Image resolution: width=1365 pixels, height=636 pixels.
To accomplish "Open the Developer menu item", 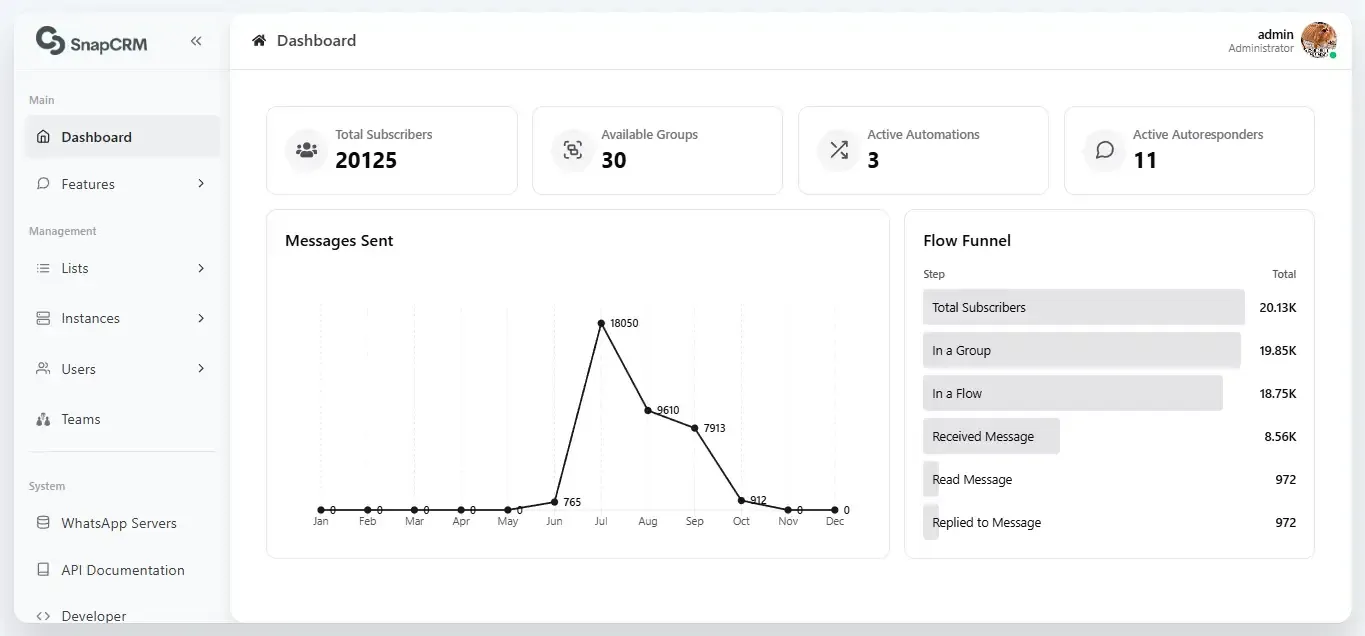I will coord(122,616).
